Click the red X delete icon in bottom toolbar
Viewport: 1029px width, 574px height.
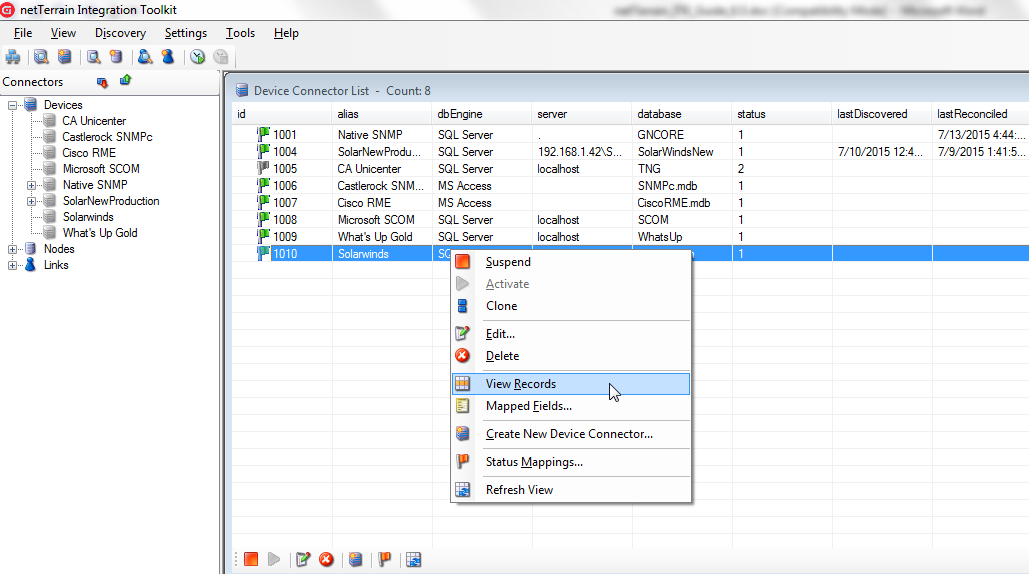click(x=326, y=560)
